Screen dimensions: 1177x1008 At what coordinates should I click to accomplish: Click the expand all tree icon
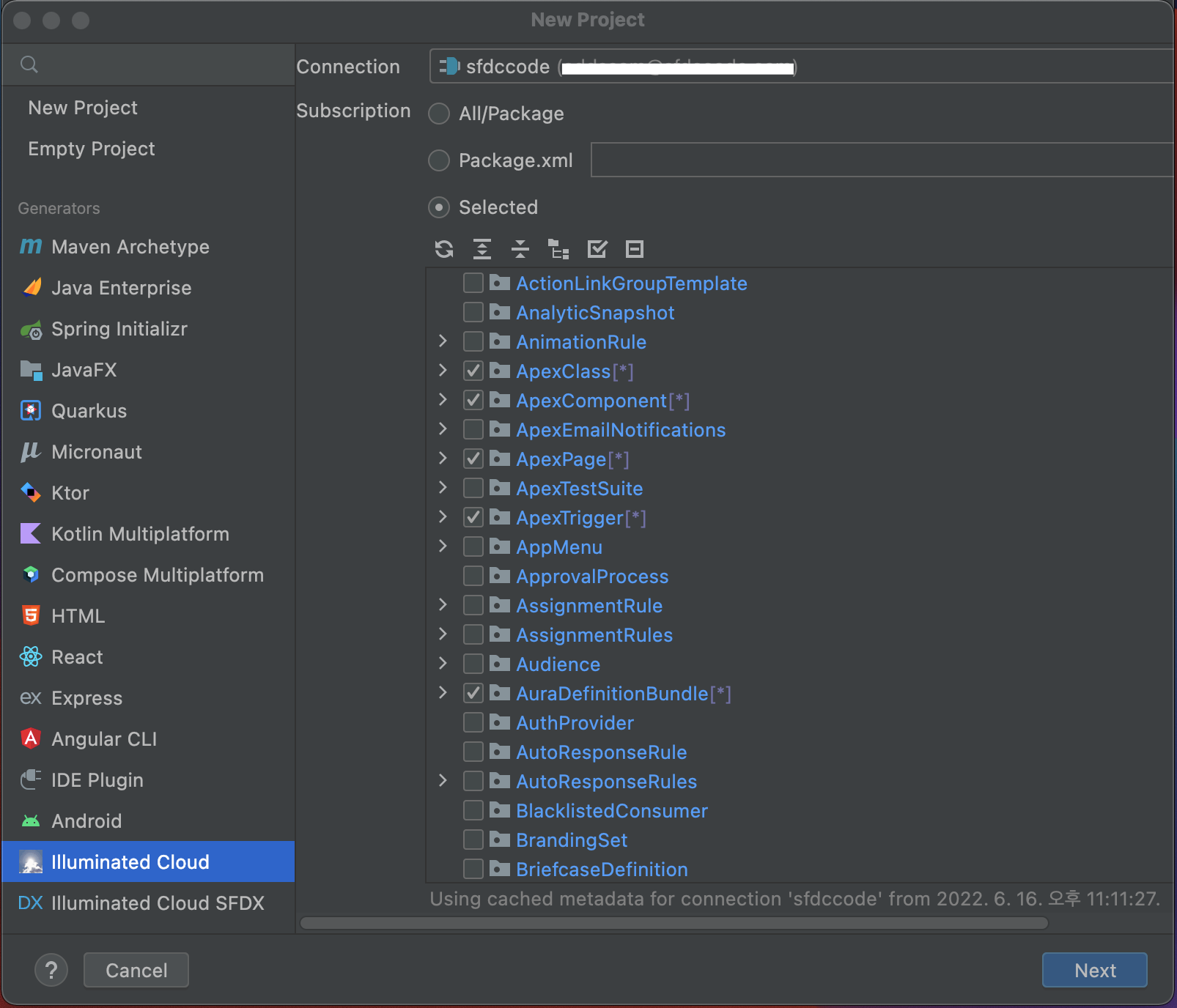click(482, 249)
